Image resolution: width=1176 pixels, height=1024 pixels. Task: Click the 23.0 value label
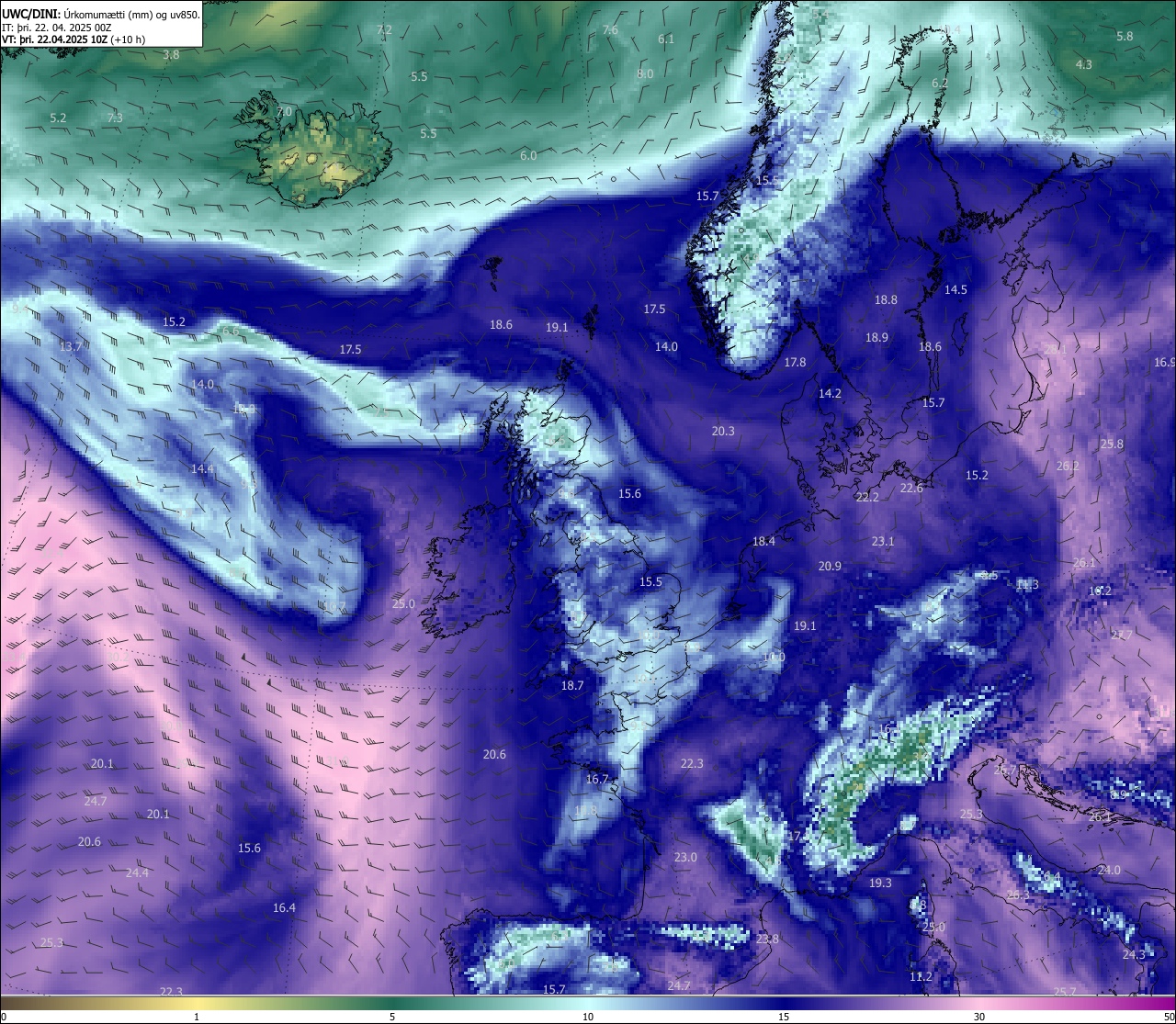[x=685, y=857]
